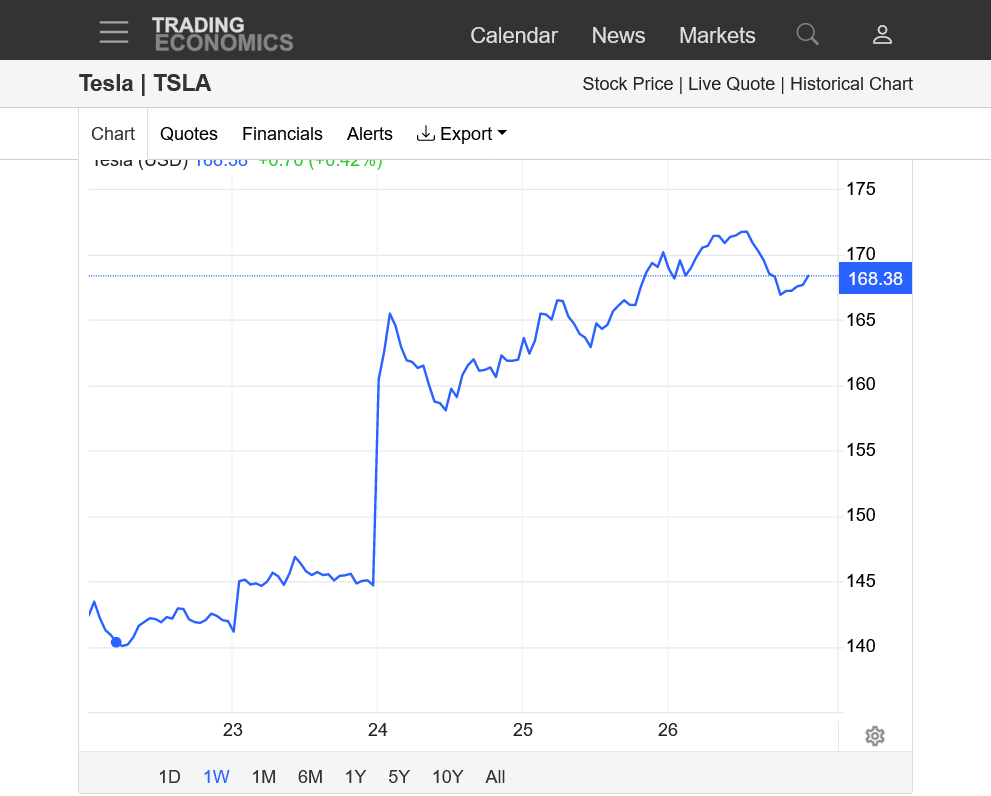
Task: Go to Calendar in top navigation
Action: pos(514,35)
